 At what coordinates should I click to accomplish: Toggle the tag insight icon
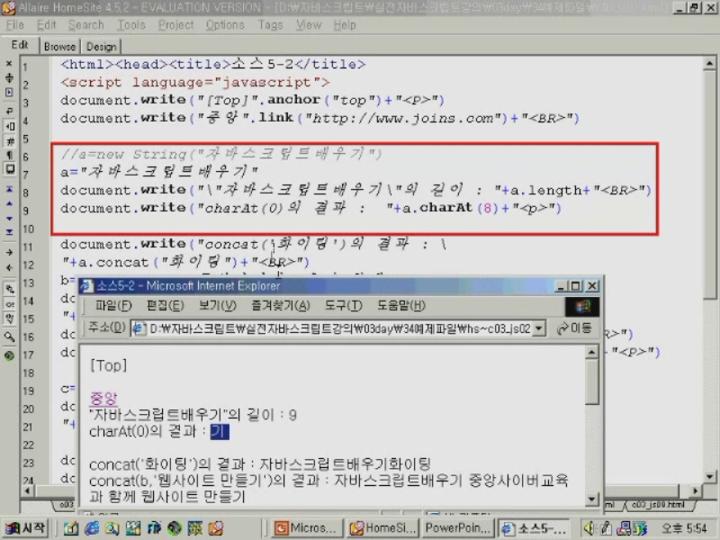(x=9, y=304)
